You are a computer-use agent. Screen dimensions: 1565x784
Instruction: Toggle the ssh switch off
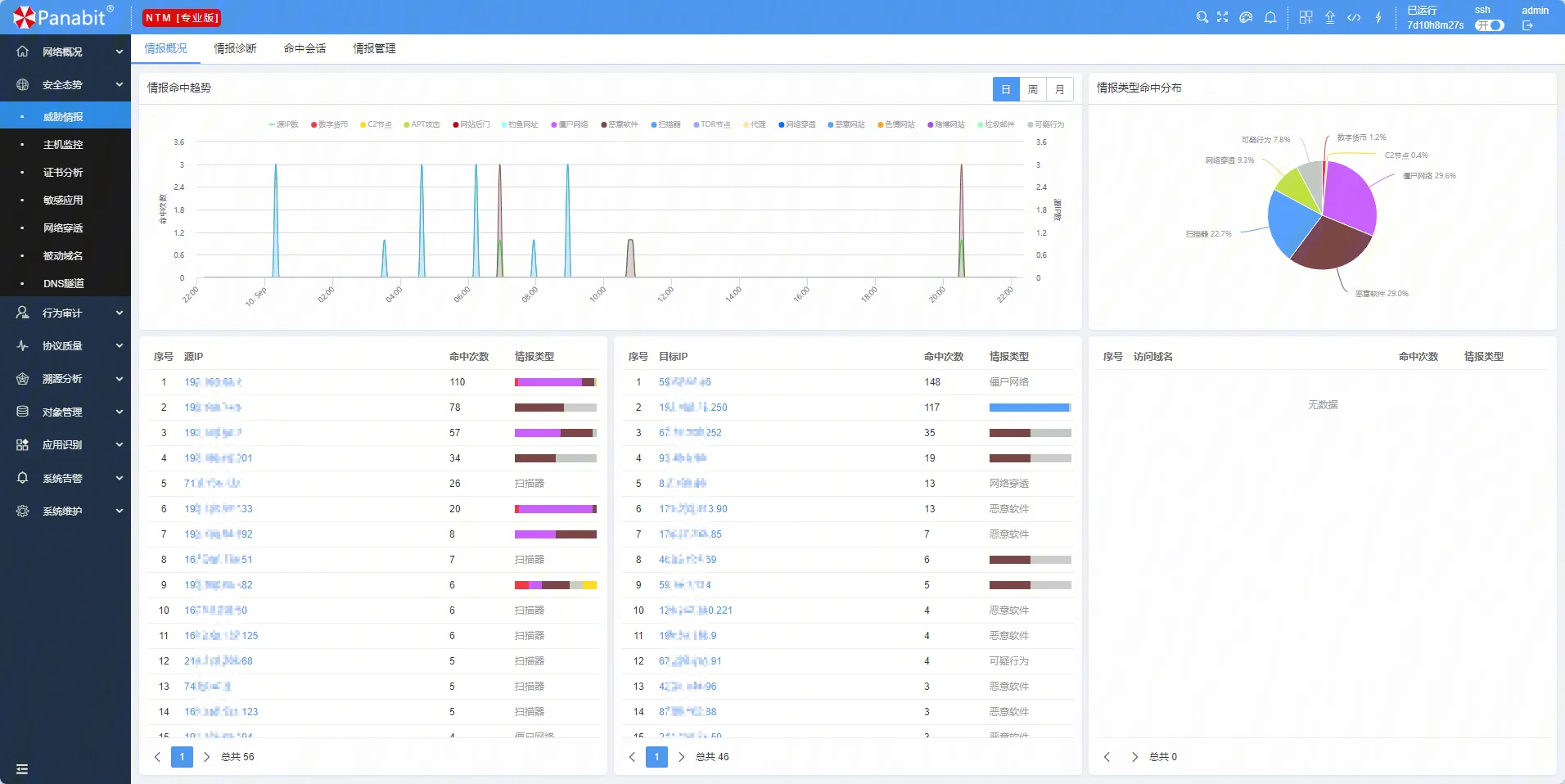tap(1490, 25)
